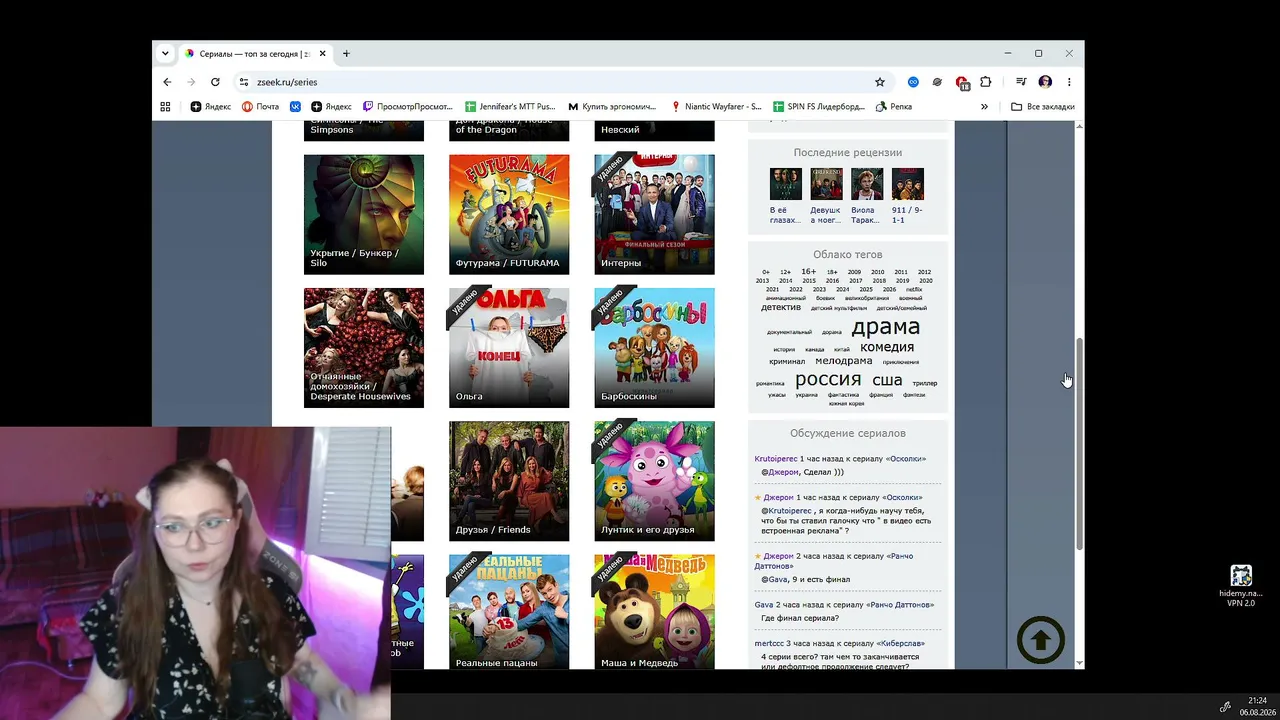Open the blue infinity extension icon
The image size is (1280, 720).
913,82
